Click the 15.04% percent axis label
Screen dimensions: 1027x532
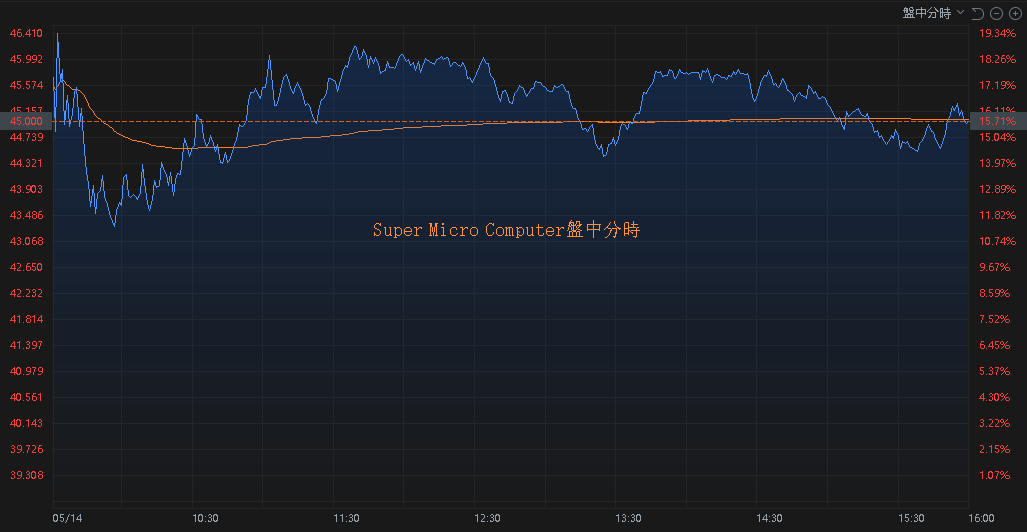click(x=998, y=137)
